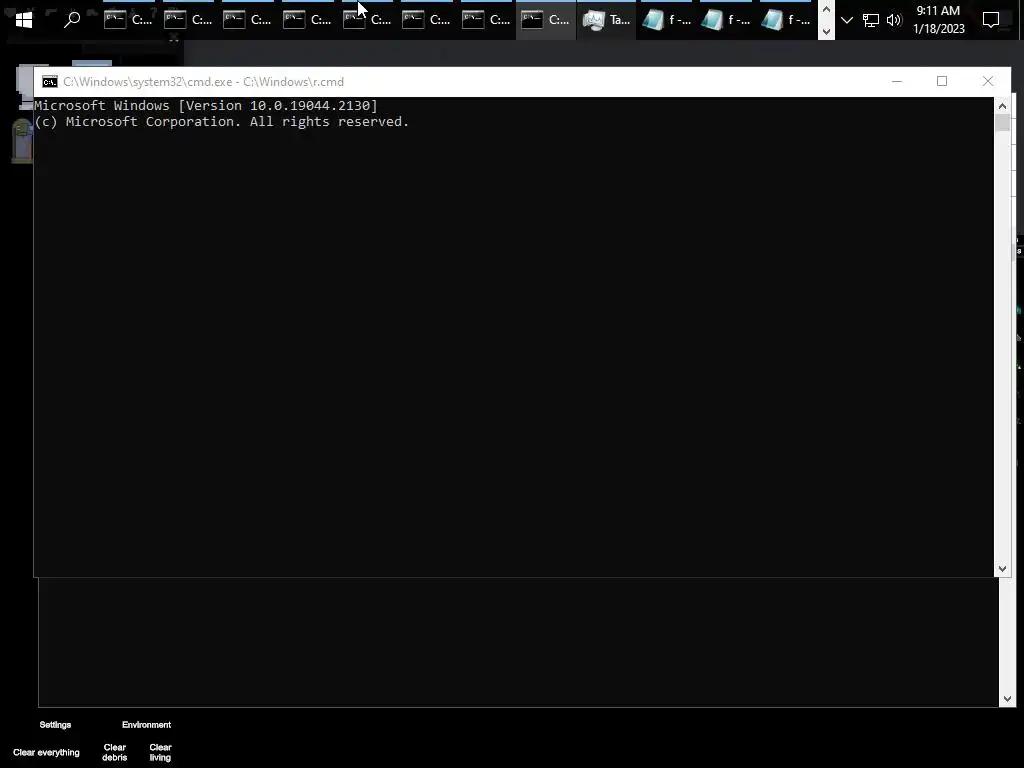
Task: Click the cmd window's scroll-up arrow
Action: [1002, 105]
